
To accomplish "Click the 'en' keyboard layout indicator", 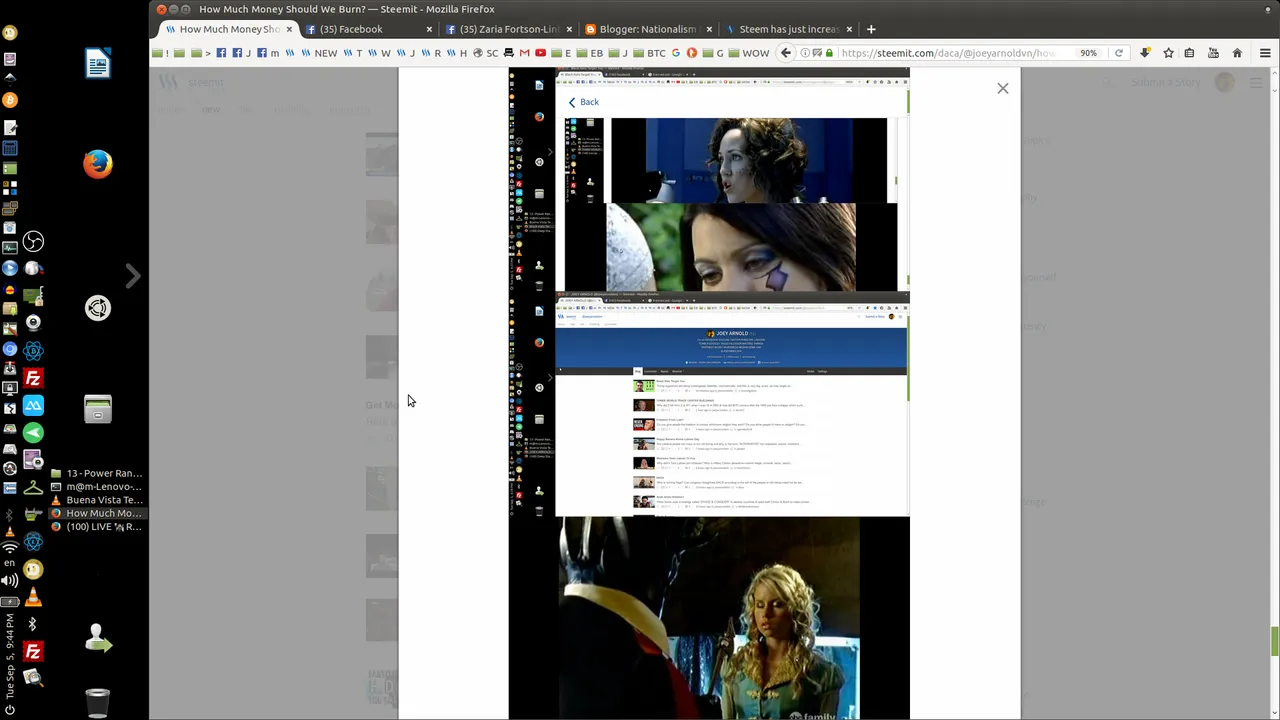I will (x=10, y=563).
